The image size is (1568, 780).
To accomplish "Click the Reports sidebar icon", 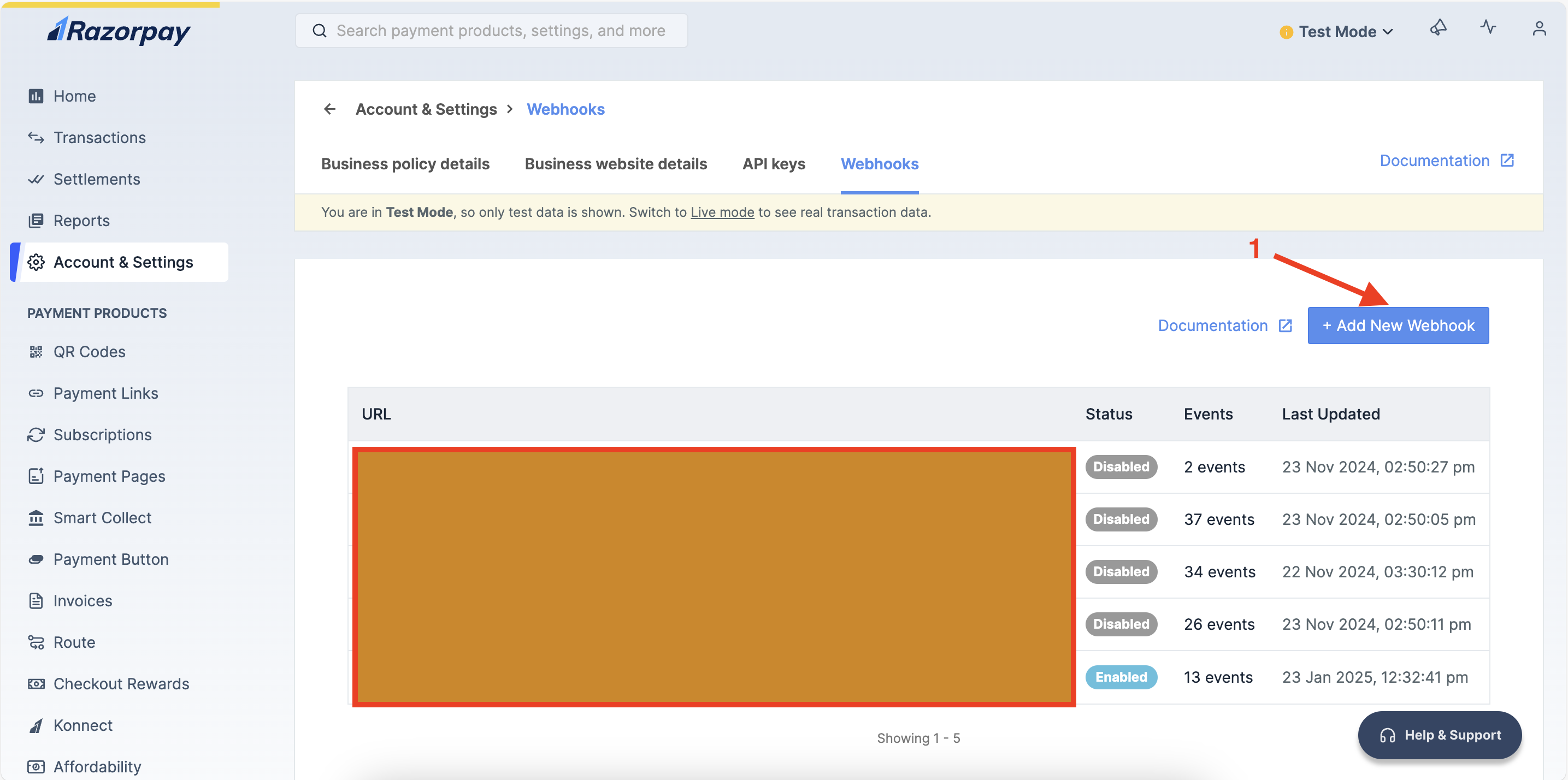I will pos(36,219).
